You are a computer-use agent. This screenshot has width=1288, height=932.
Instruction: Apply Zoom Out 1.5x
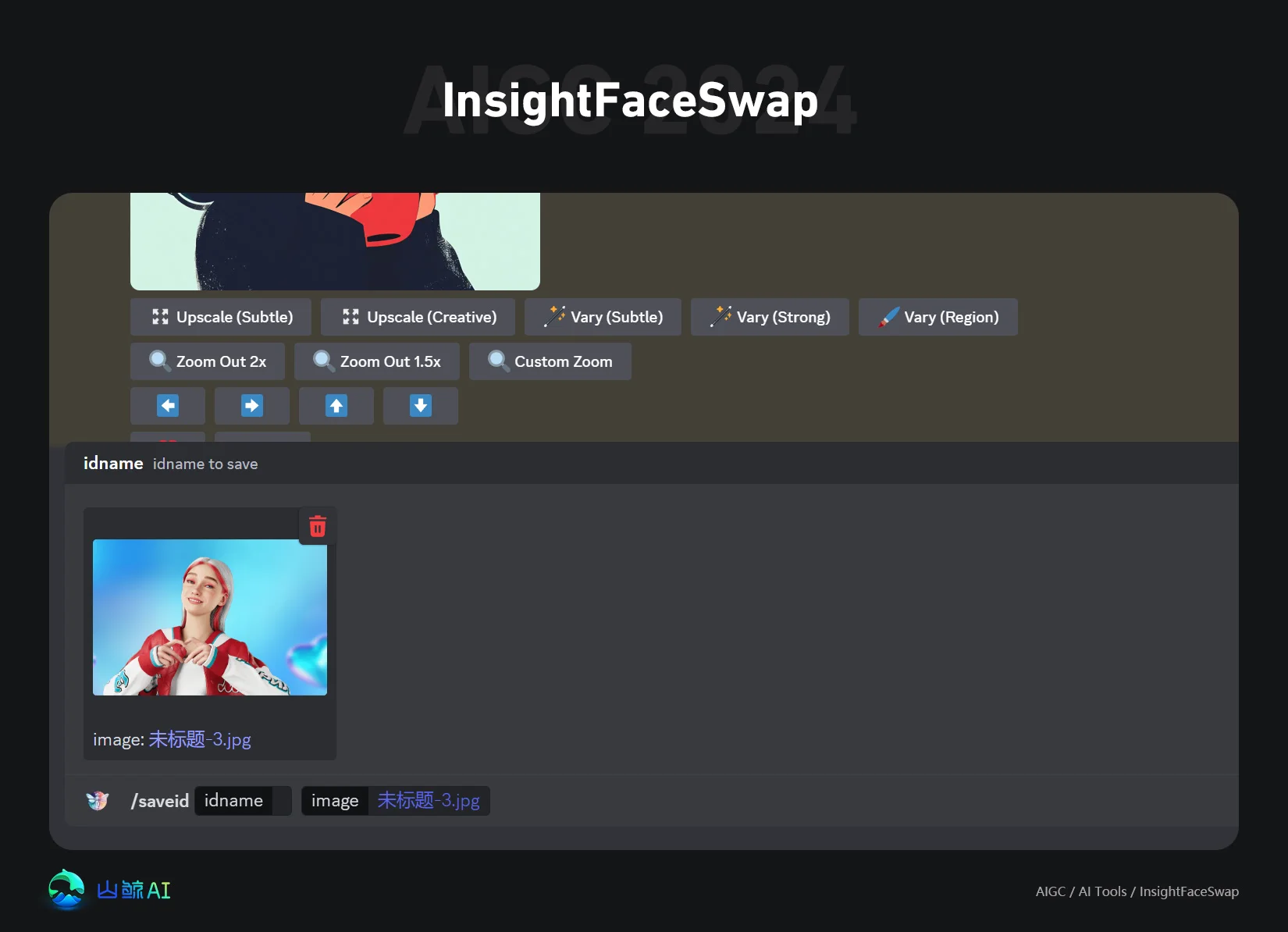[x=377, y=361]
